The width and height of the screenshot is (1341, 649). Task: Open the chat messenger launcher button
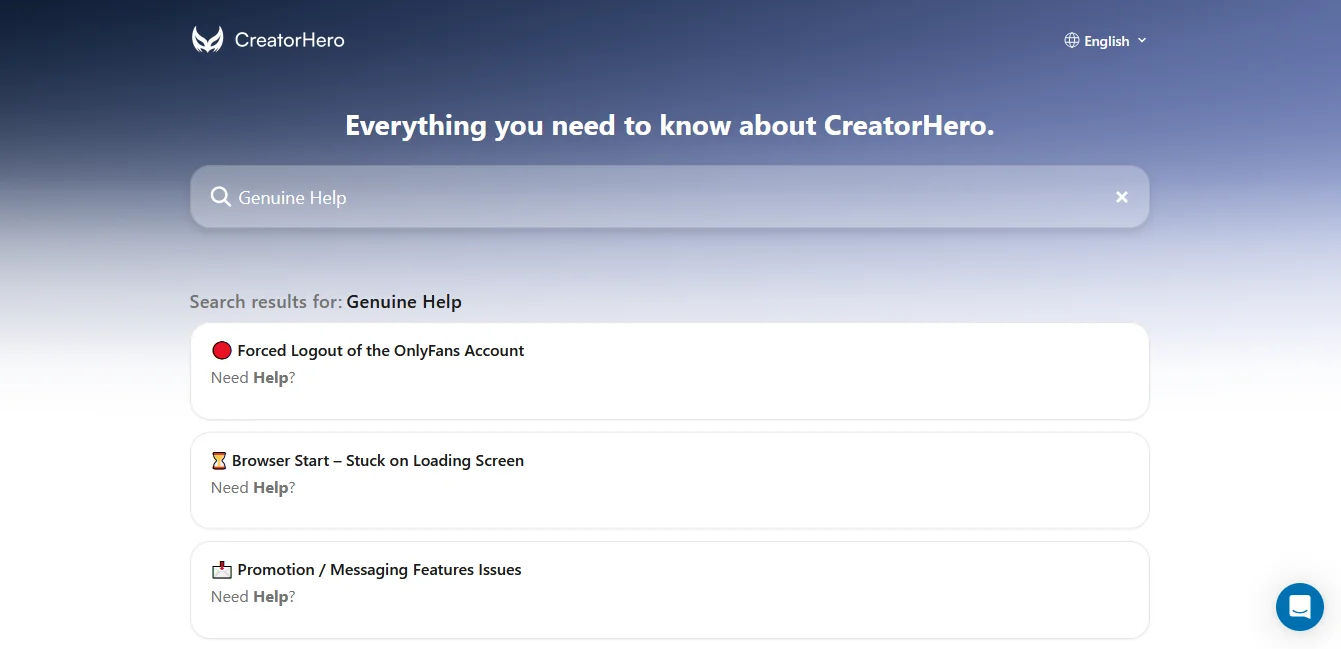click(1300, 607)
